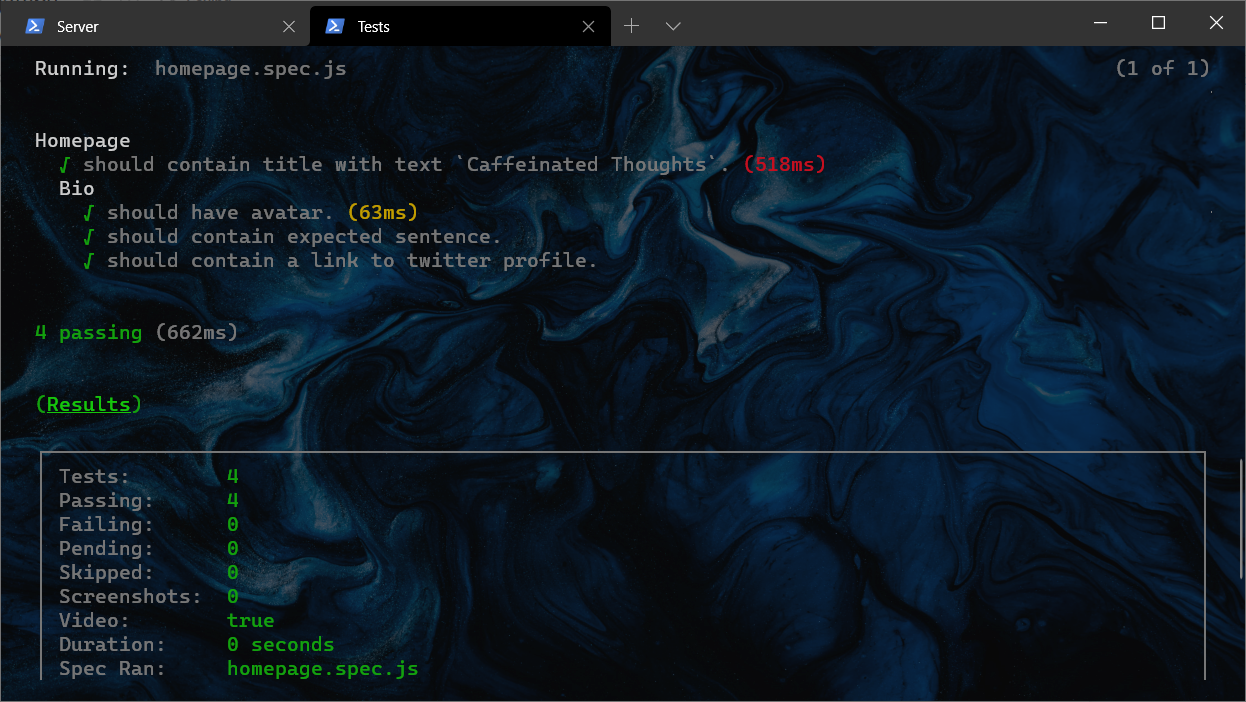Open a new terminal tab with the plus icon
The image size is (1246, 702).
click(x=631, y=25)
